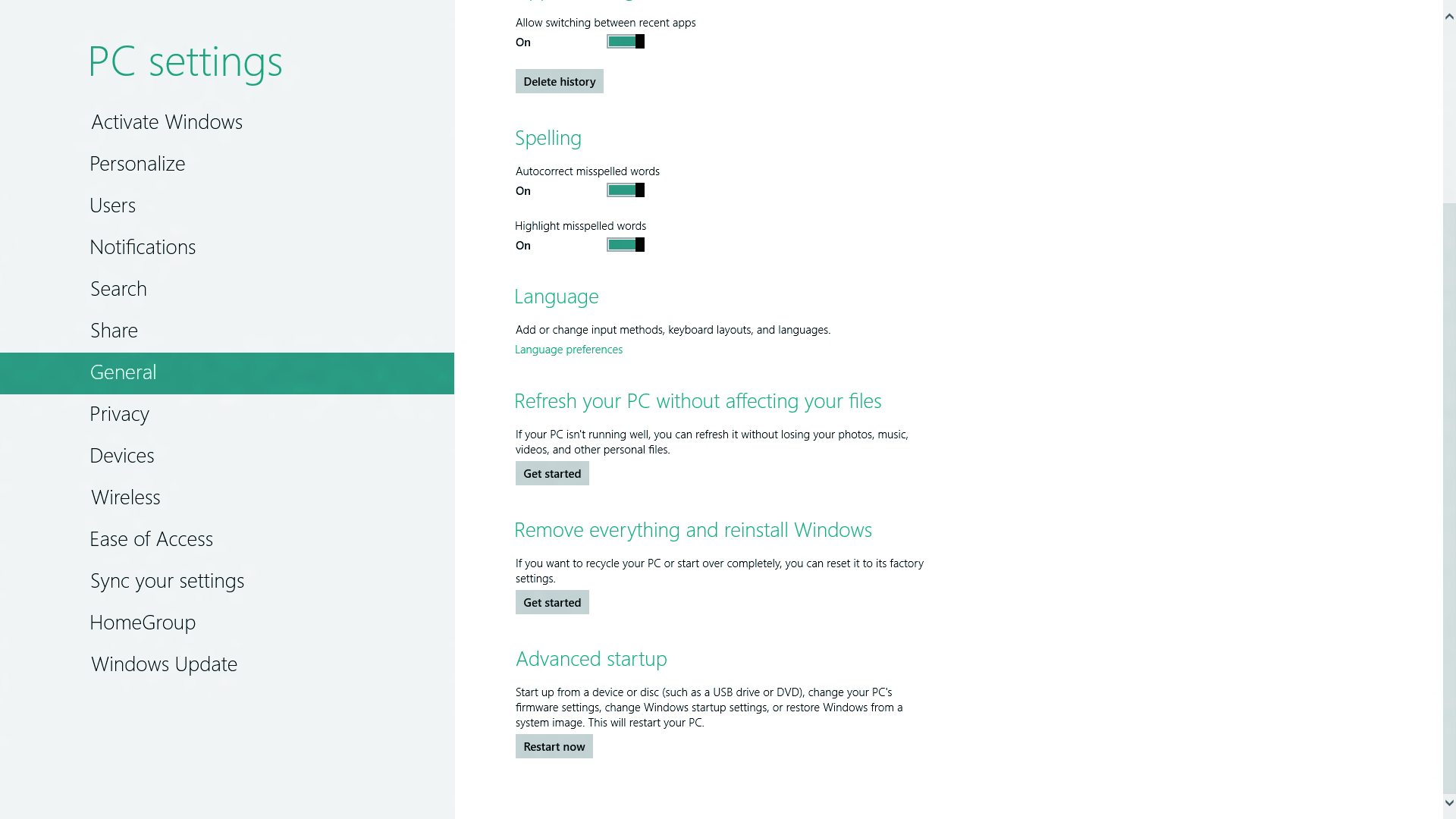
Task: Toggle Allow switching between recent apps
Action: (625, 41)
